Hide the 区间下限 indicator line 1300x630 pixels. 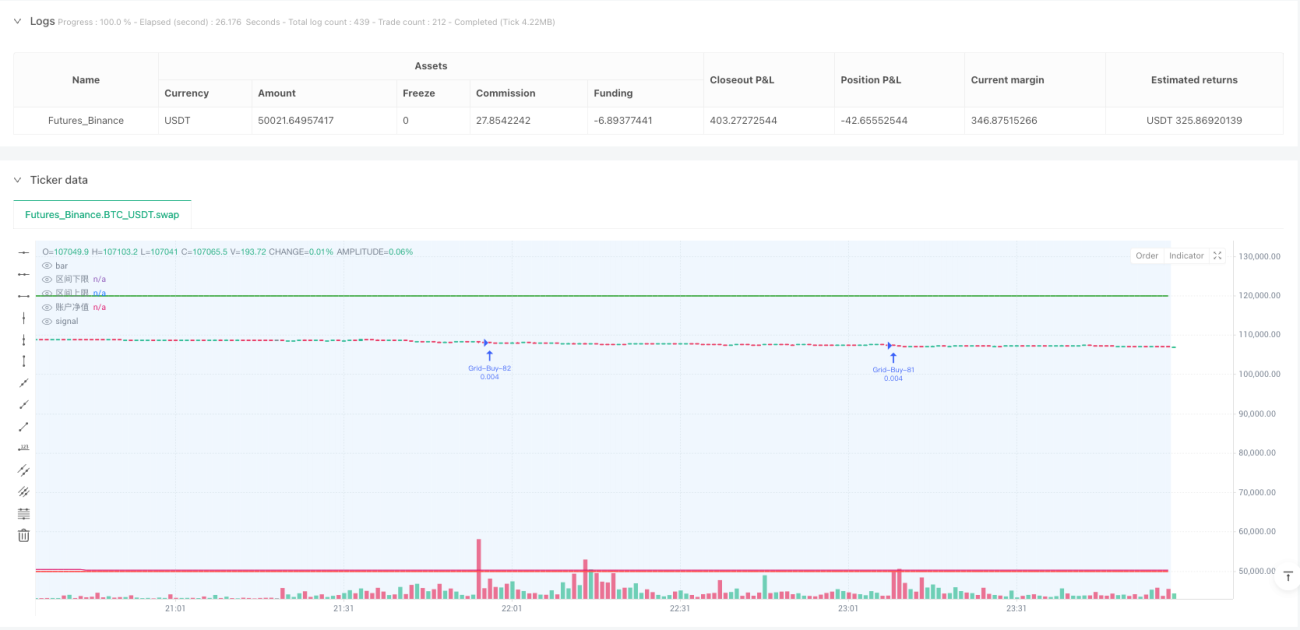[x=46, y=279]
